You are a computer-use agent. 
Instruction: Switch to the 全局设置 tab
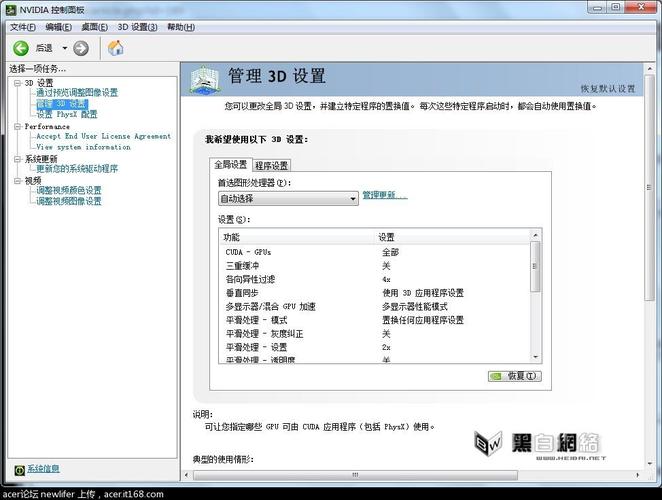click(231, 165)
